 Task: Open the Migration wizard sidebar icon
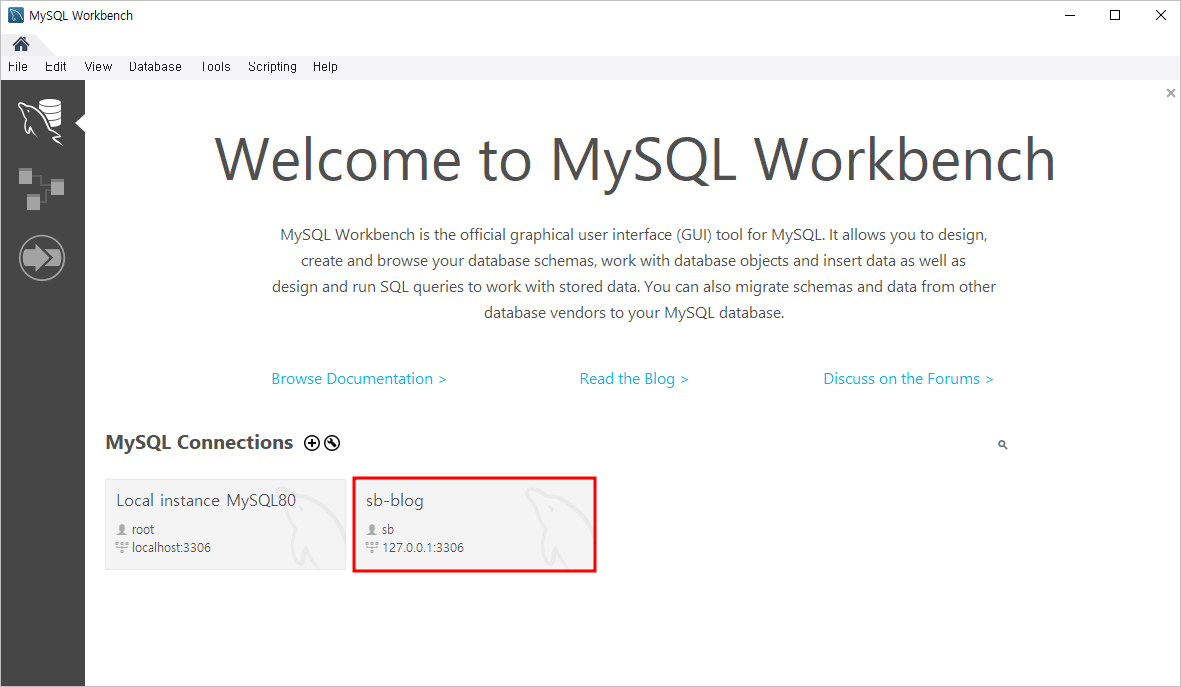point(41,258)
